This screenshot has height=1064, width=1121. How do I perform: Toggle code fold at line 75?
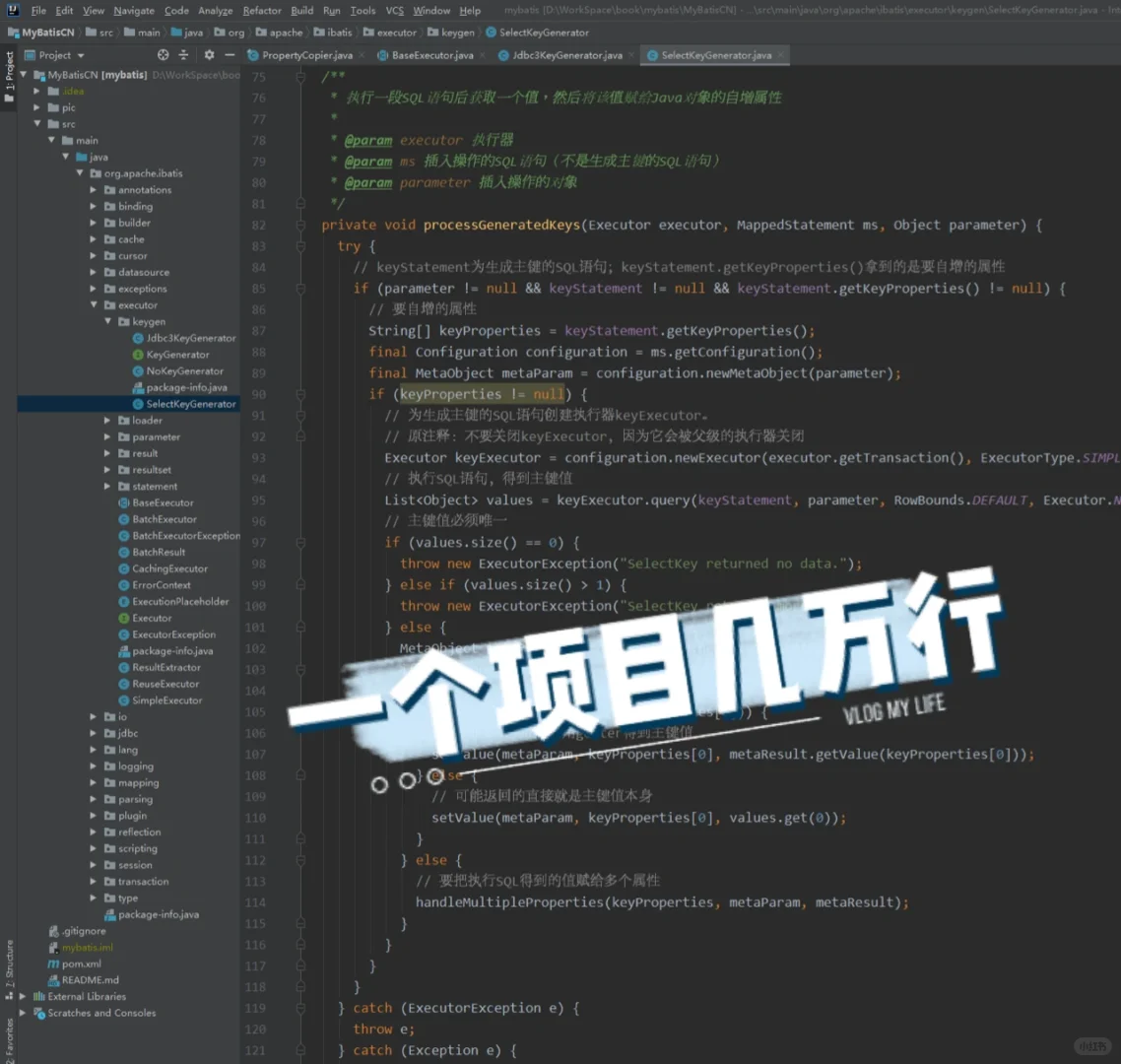point(301,76)
